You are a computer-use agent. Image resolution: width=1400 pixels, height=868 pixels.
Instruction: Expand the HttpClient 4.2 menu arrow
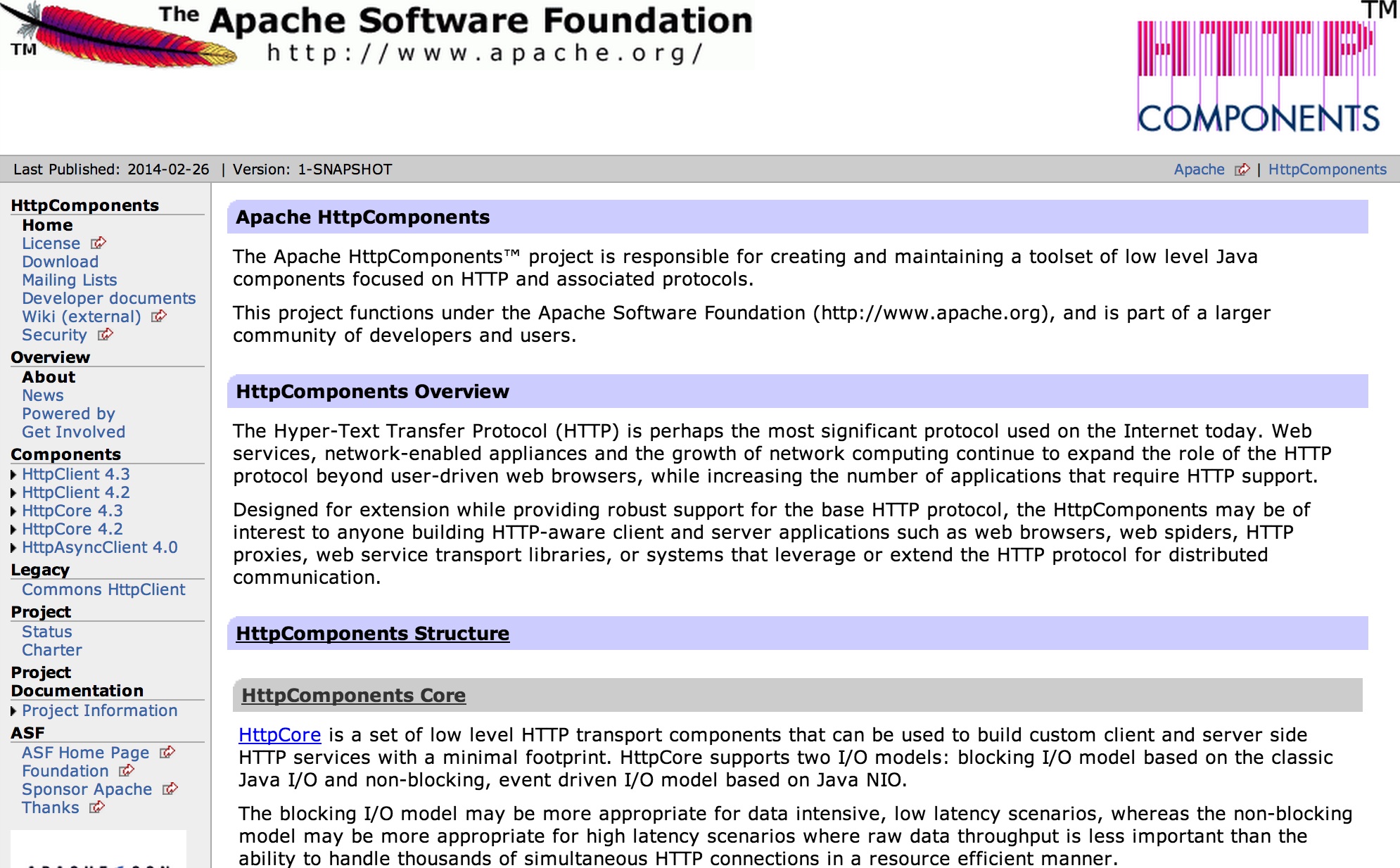pos(14,493)
